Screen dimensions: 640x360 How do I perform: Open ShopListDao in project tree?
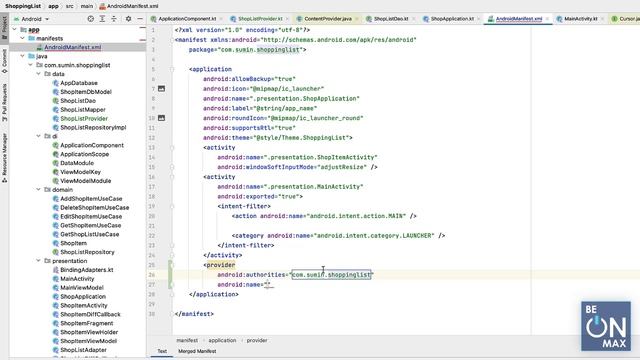pyautogui.click(x=78, y=101)
